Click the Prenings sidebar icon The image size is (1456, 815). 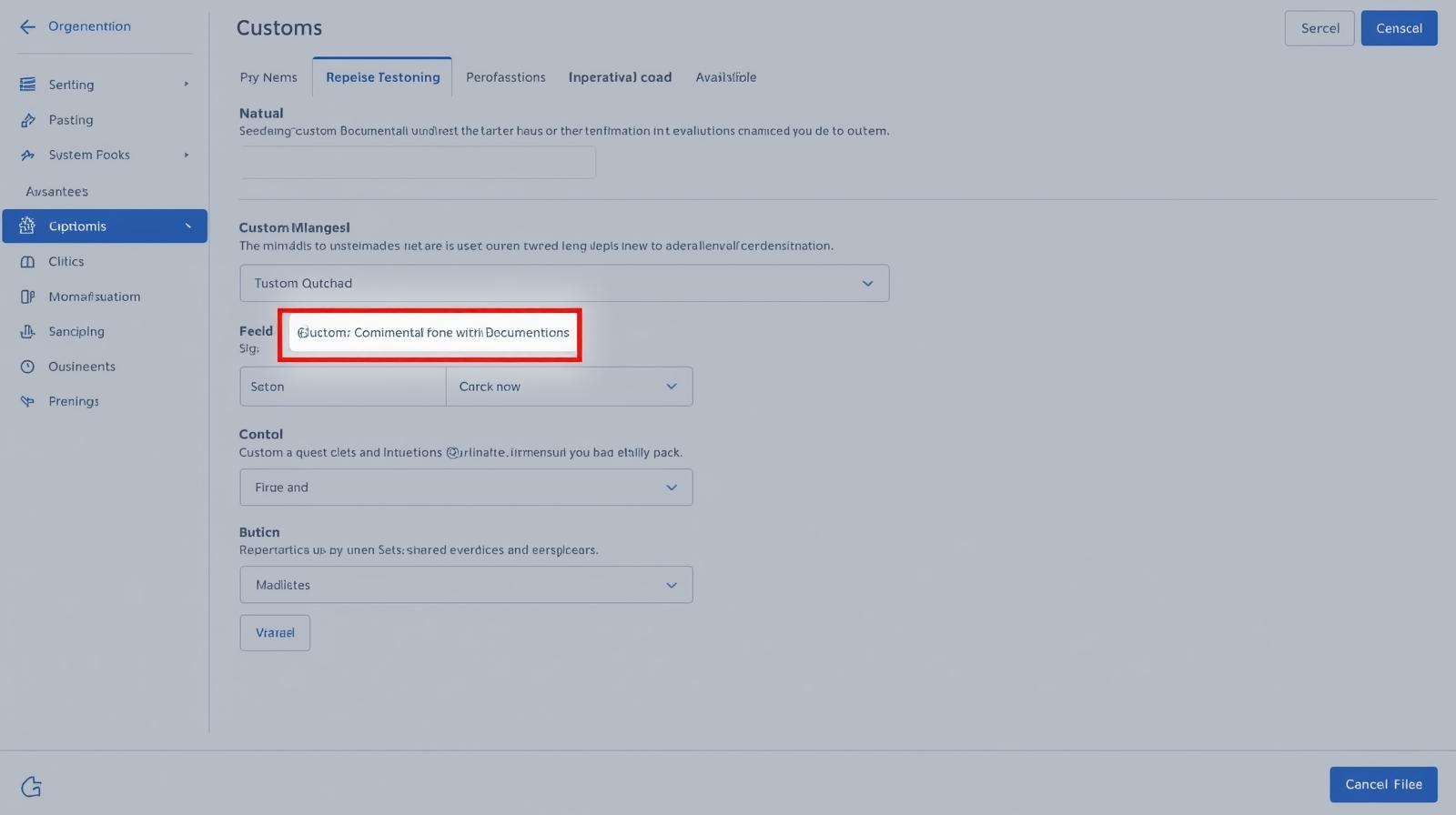point(27,401)
